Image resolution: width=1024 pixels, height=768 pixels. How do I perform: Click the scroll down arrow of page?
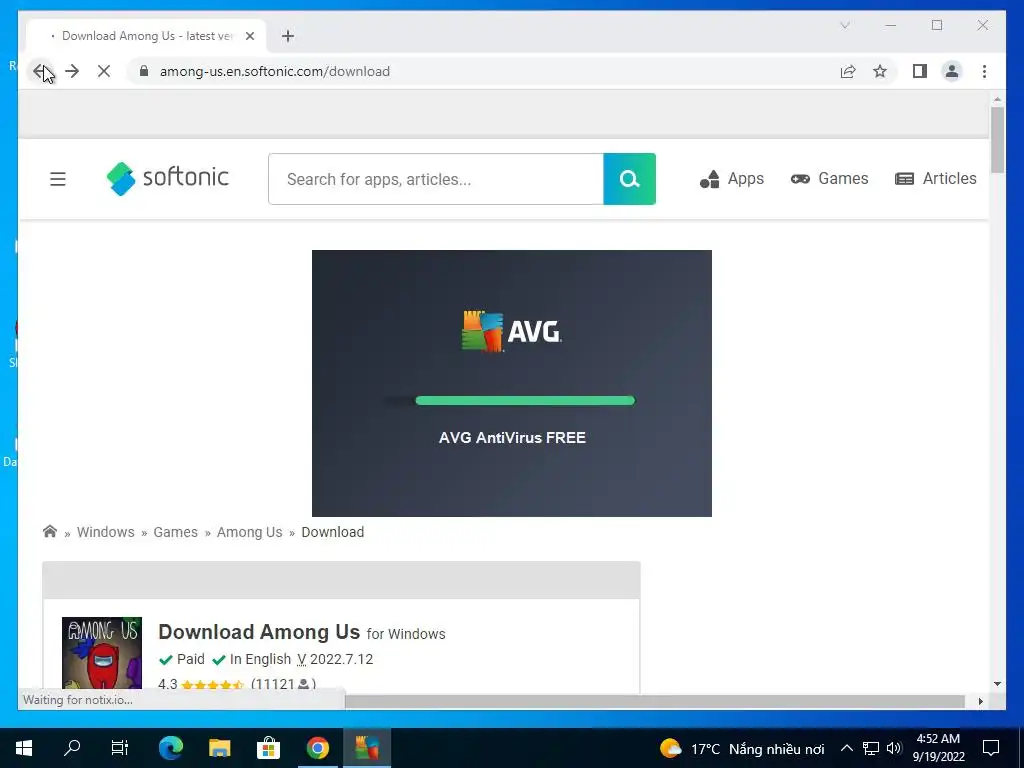coord(997,684)
